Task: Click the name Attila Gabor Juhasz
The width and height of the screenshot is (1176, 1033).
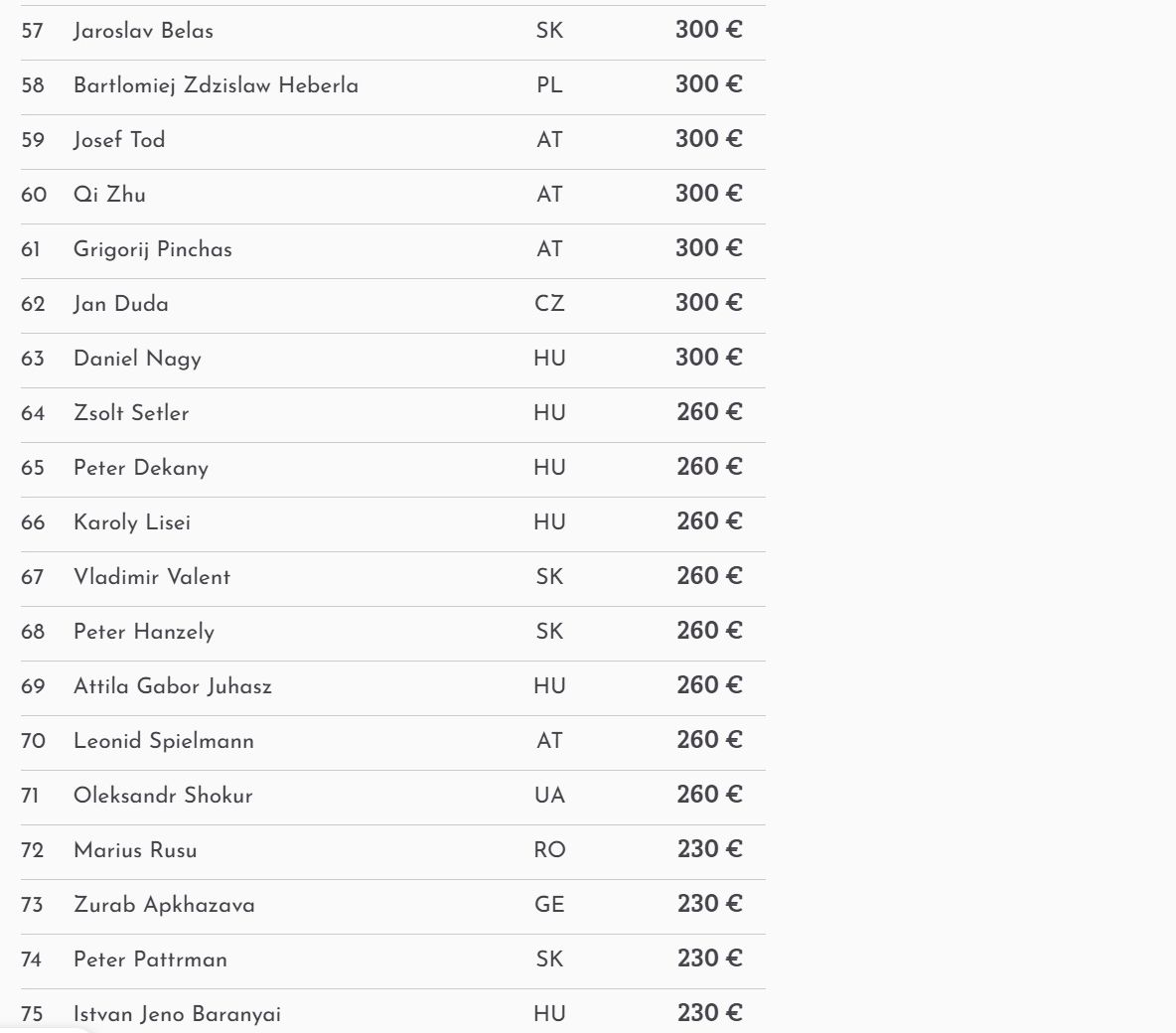Action: point(173,686)
